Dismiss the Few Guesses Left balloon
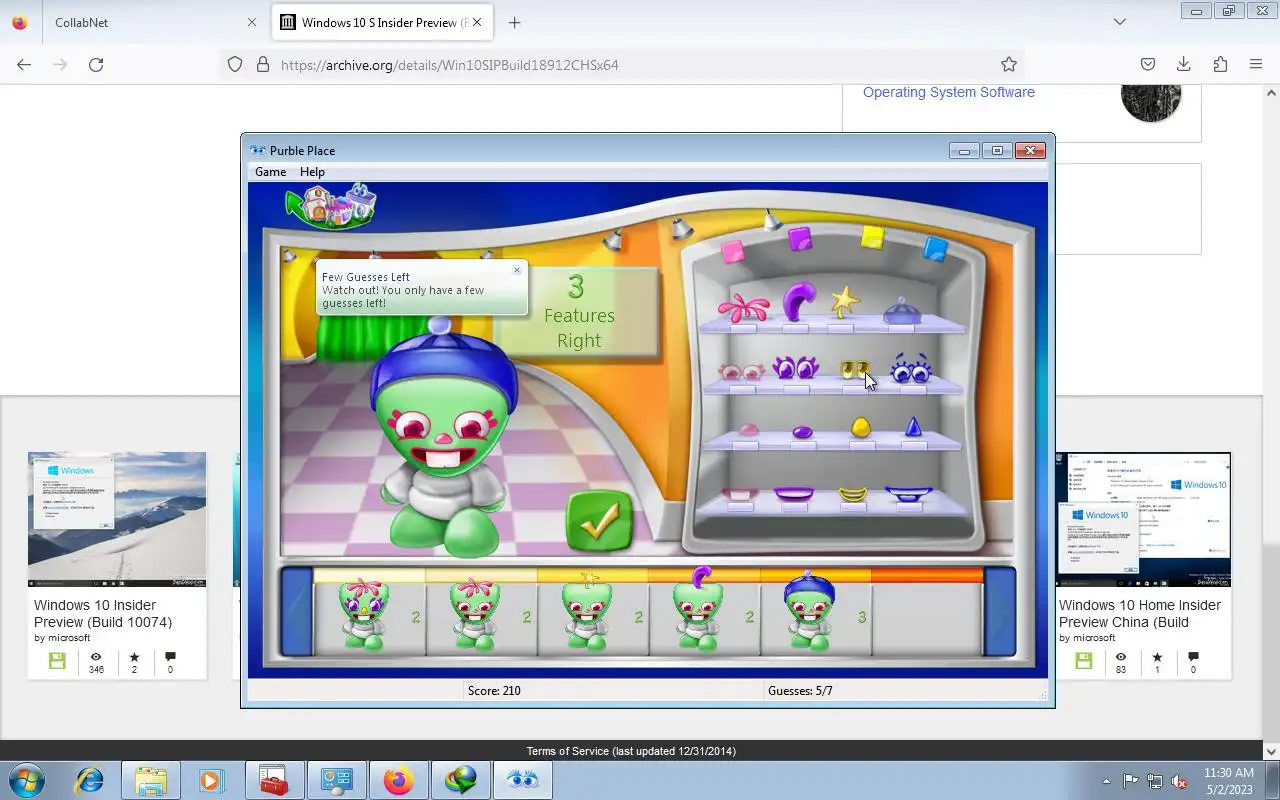This screenshot has height=800, width=1280. 517,270
